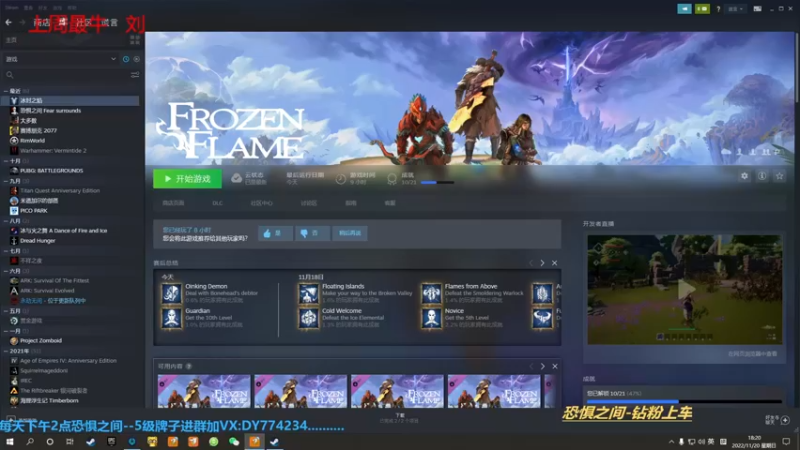The image size is (800, 450).
Task: Open the Cold Welcome achievement icon
Action: [x=308, y=318]
